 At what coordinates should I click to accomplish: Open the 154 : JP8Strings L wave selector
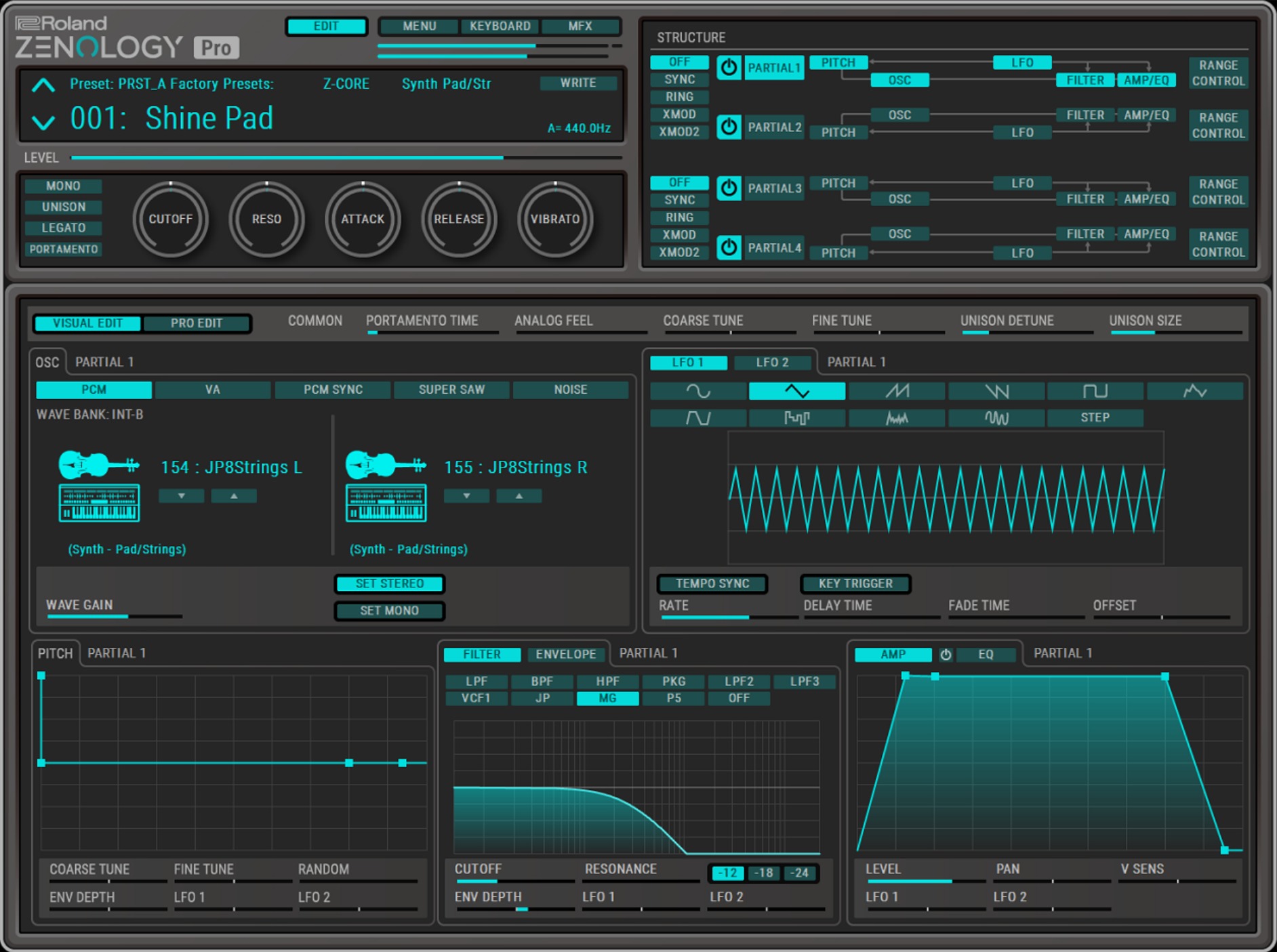[231, 467]
